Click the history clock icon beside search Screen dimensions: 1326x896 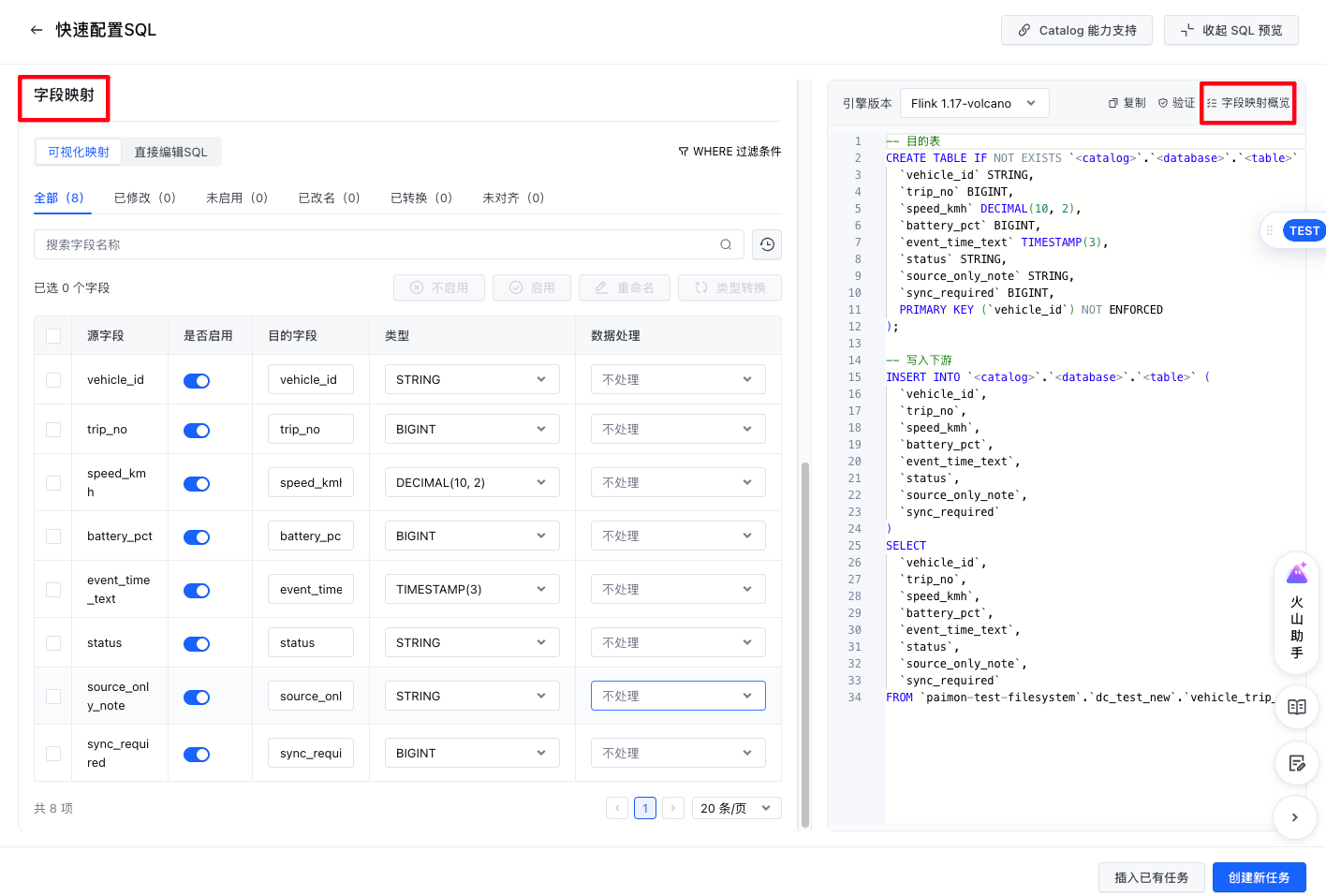(x=767, y=244)
